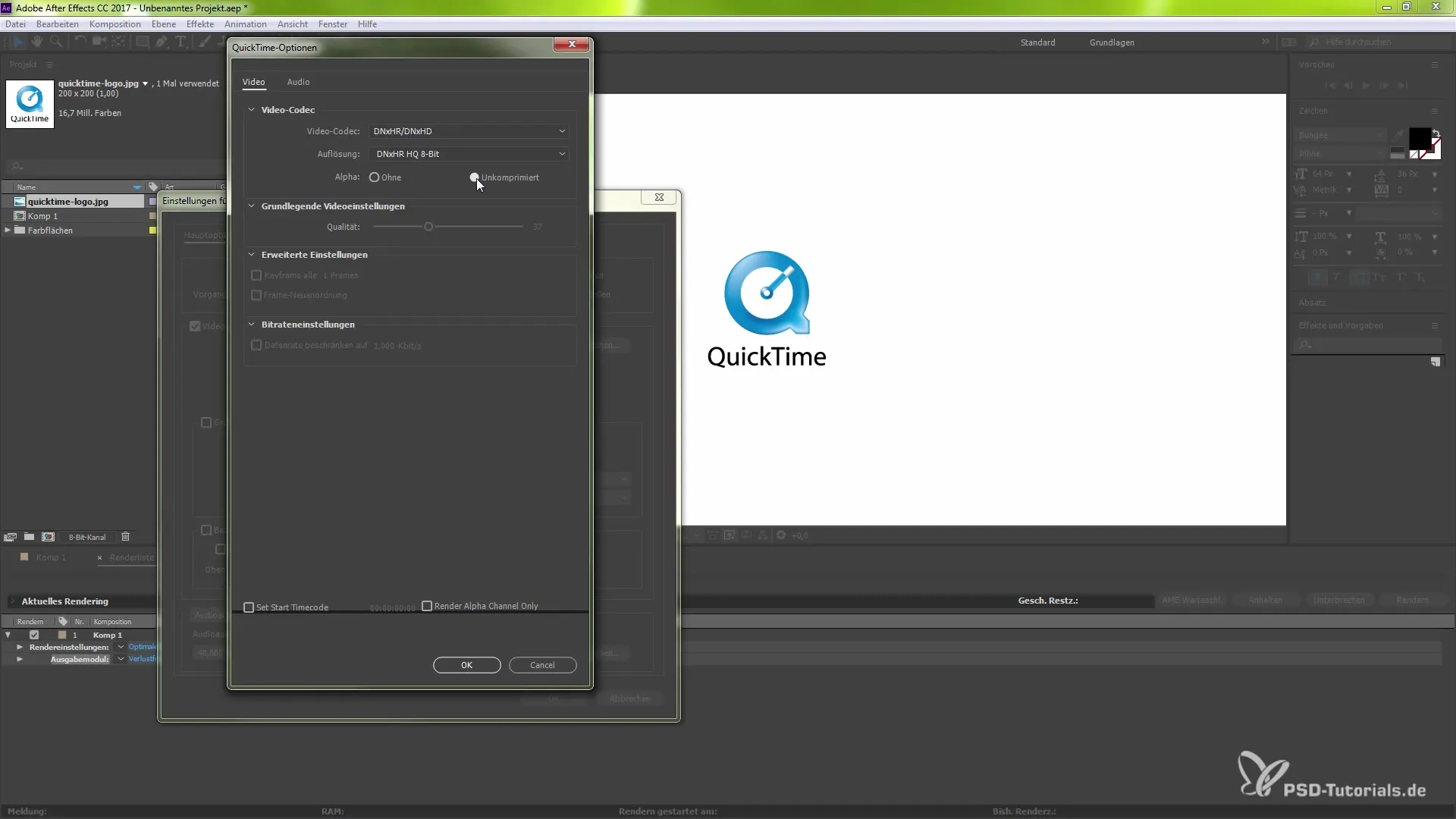Open the Ausgabemodul preset dropdown arrow
Viewport: 1456px width, 819px height.
[121, 659]
